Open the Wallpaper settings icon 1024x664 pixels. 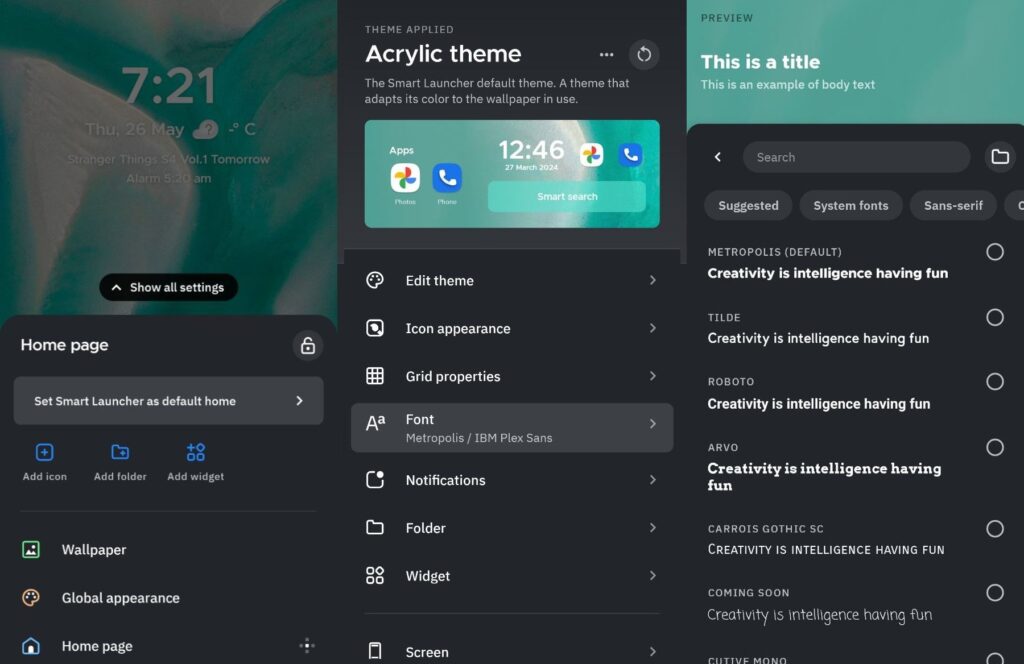tap(31, 550)
